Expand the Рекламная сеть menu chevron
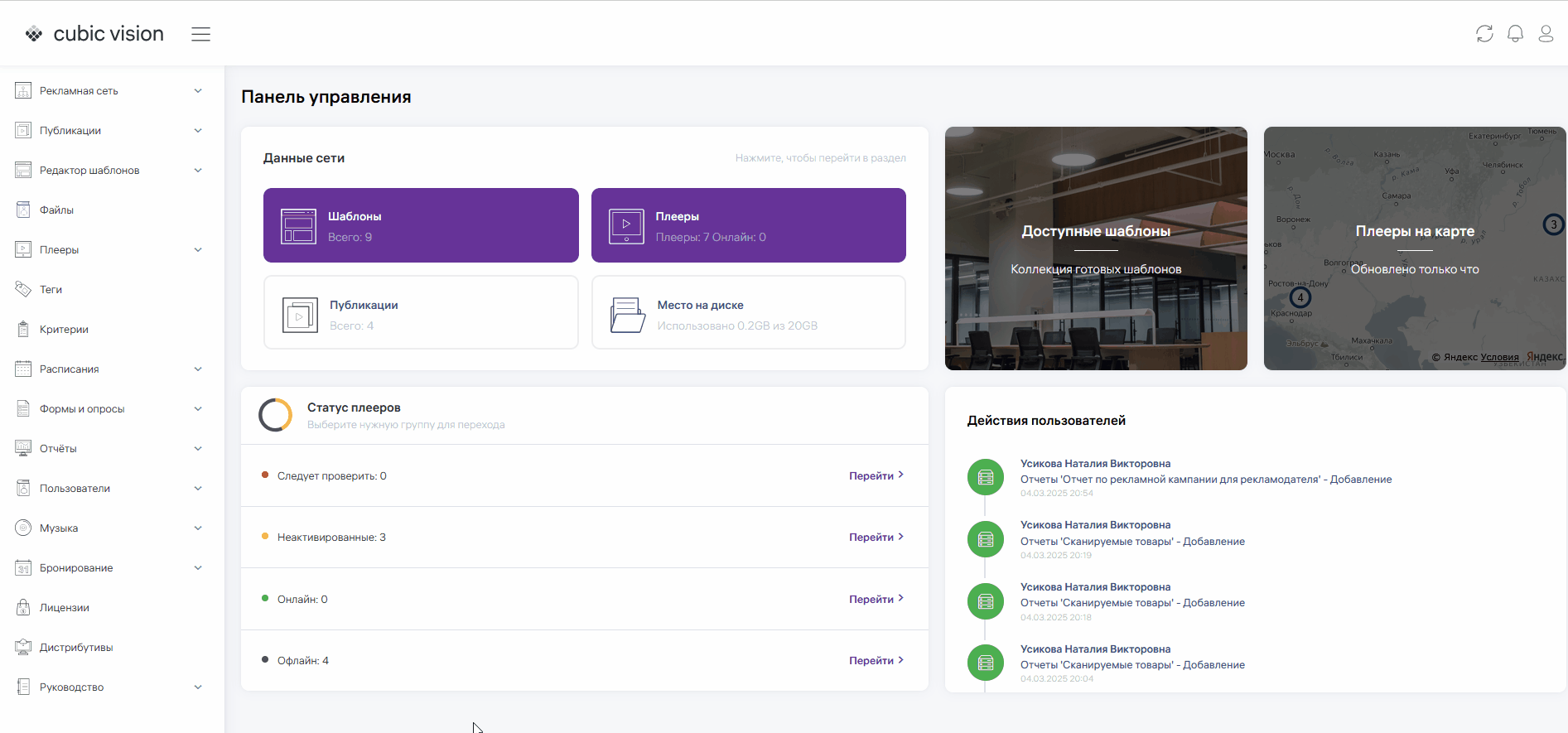This screenshot has height=733, width=1568. [x=198, y=91]
